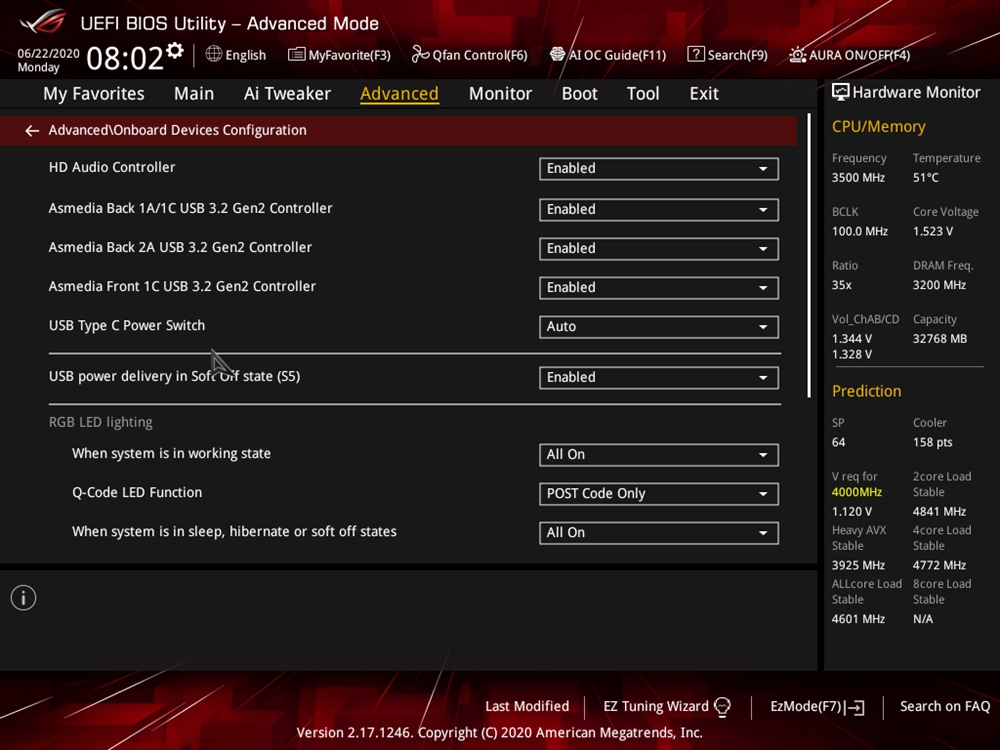Click the EzMode exit arrow icon

[855, 707]
